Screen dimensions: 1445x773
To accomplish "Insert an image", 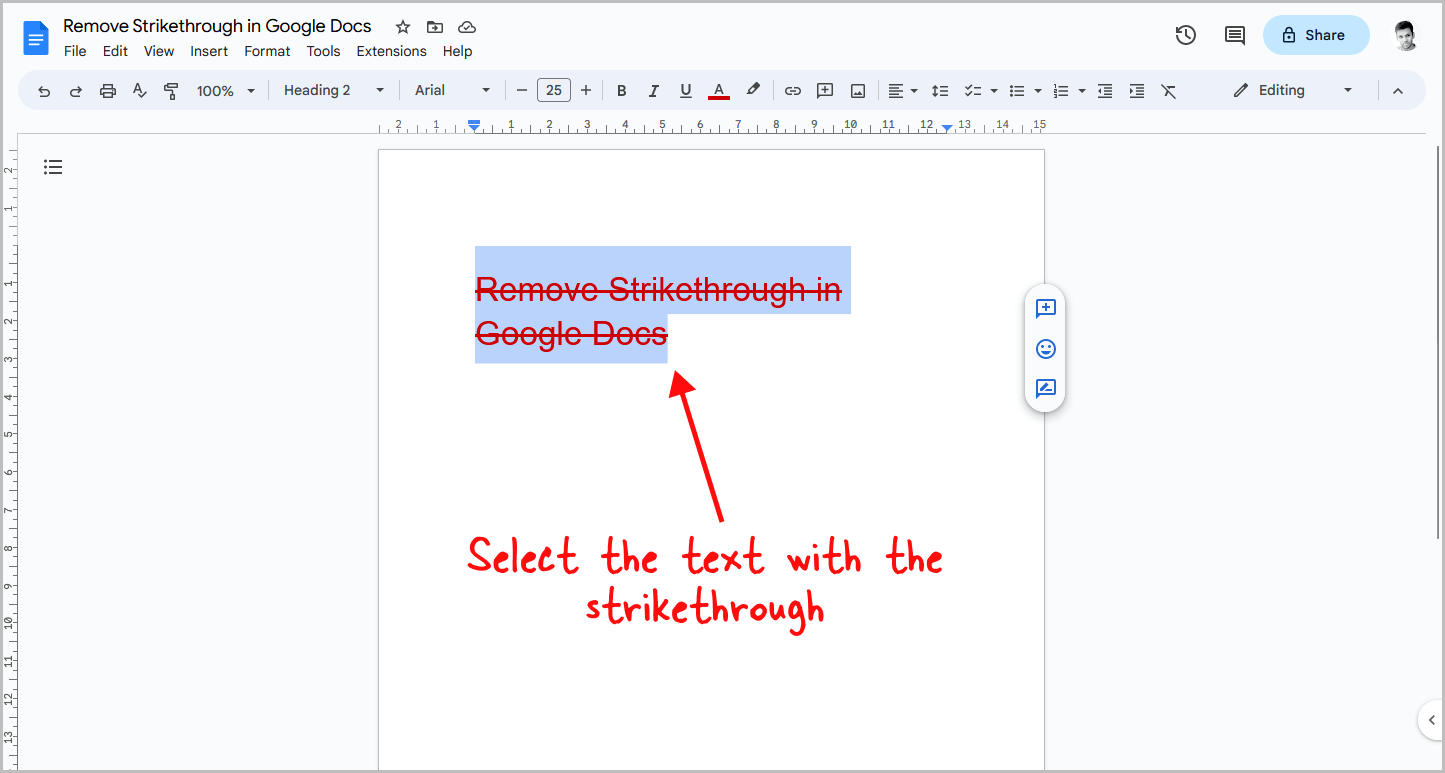I will click(x=857, y=90).
